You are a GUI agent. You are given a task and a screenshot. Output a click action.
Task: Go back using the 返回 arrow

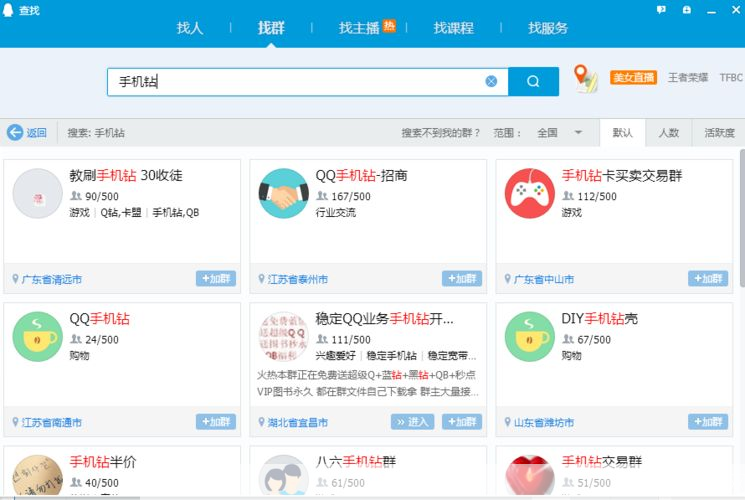click(x=27, y=132)
